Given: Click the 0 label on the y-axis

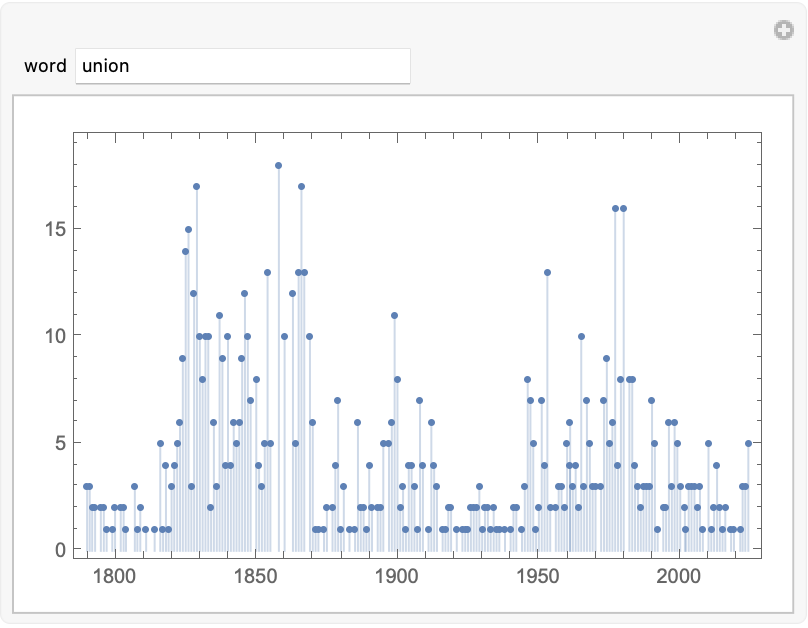Looking at the screenshot, I should 57,550.
